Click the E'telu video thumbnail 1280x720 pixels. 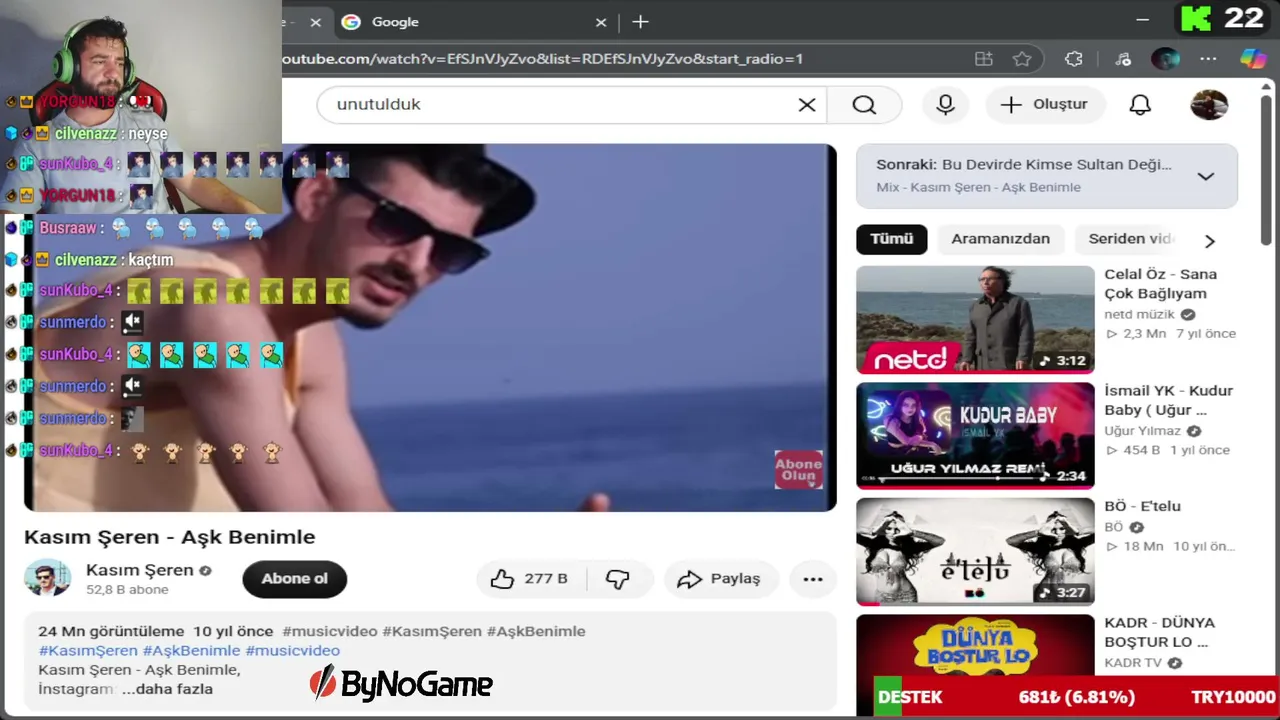pyautogui.click(x=975, y=552)
